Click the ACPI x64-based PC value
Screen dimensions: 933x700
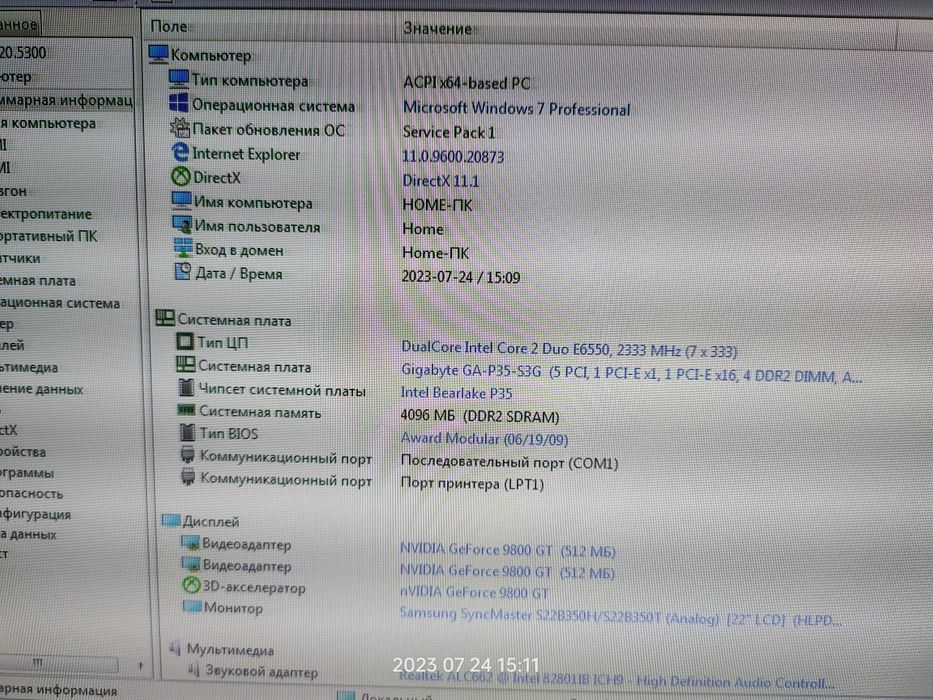pyautogui.click(x=466, y=83)
